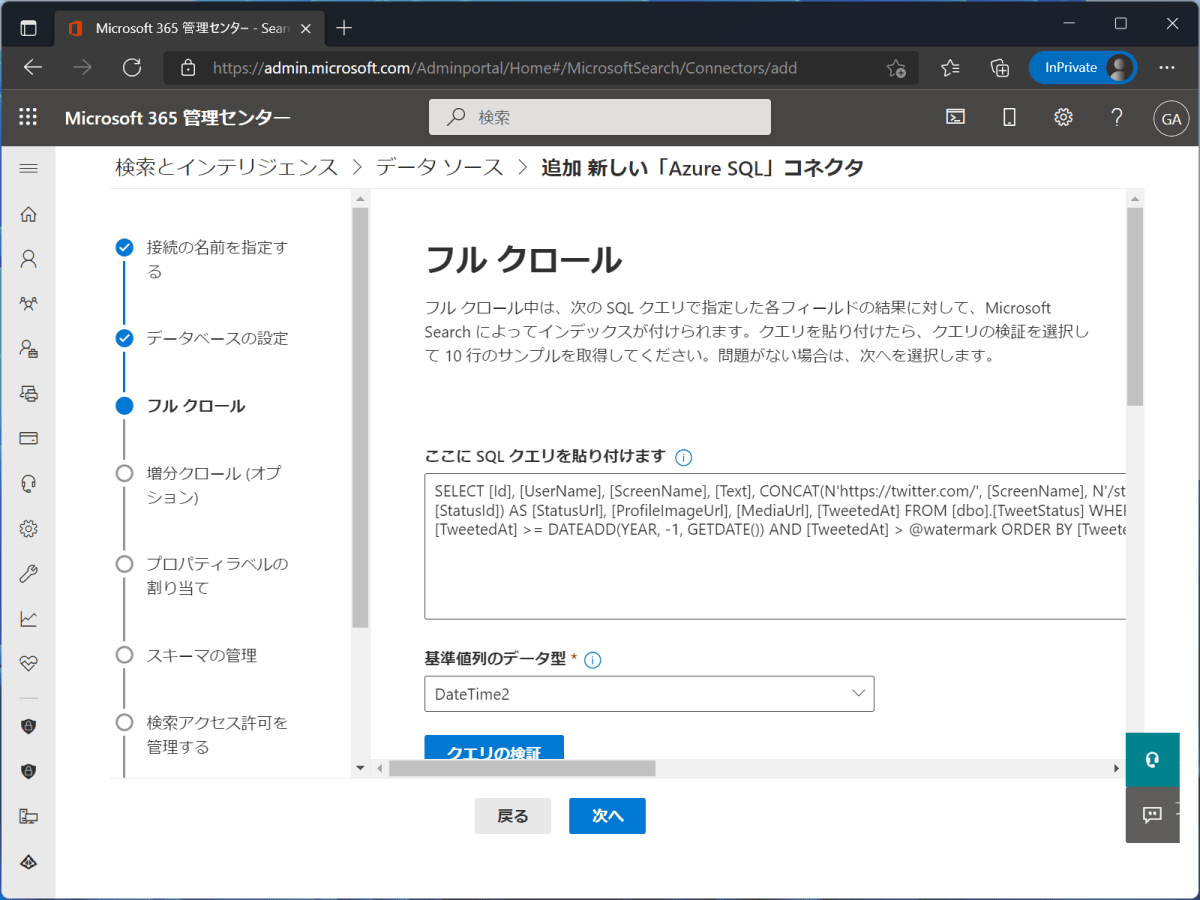Open the help question mark icon
Viewport: 1200px width, 900px height.
pos(1117,117)
